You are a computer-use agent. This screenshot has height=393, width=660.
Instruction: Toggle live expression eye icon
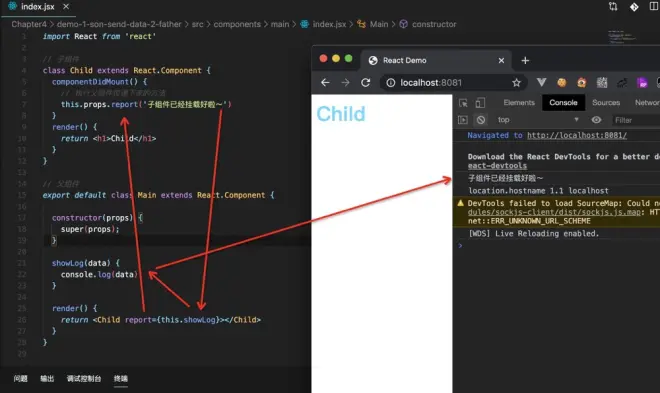coord(596,120)
